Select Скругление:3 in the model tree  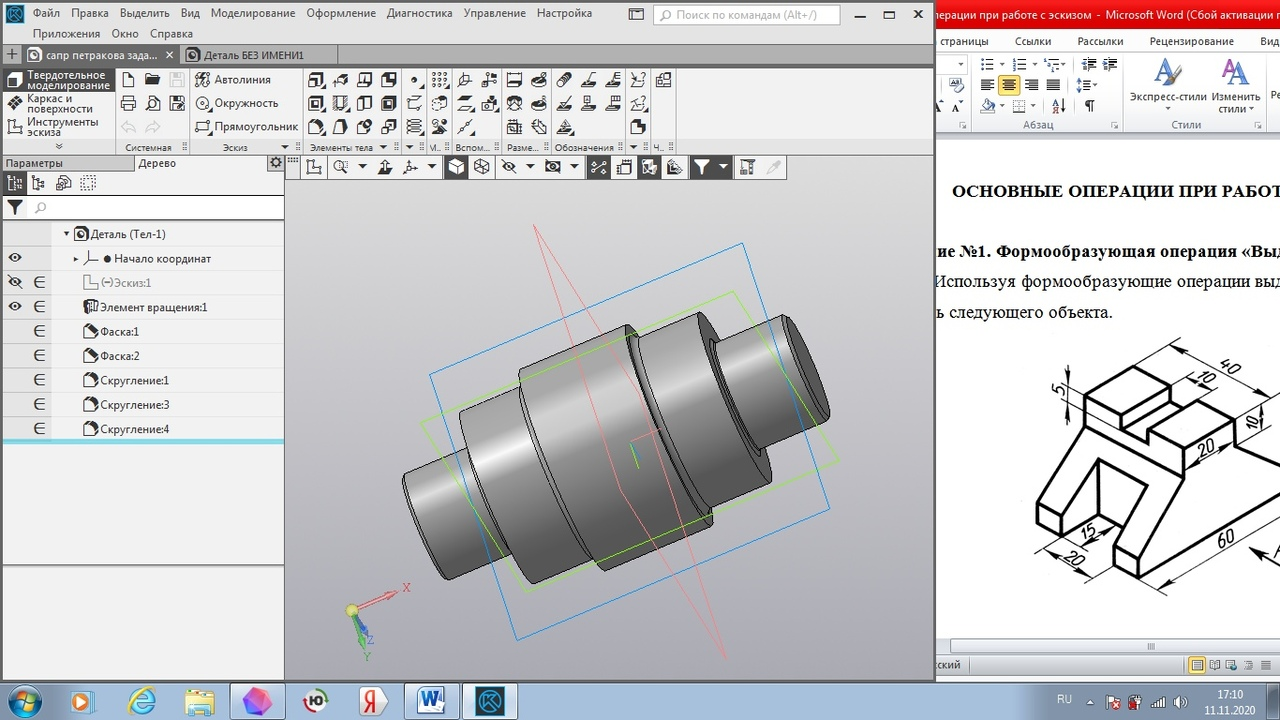(x=134, y=405)
